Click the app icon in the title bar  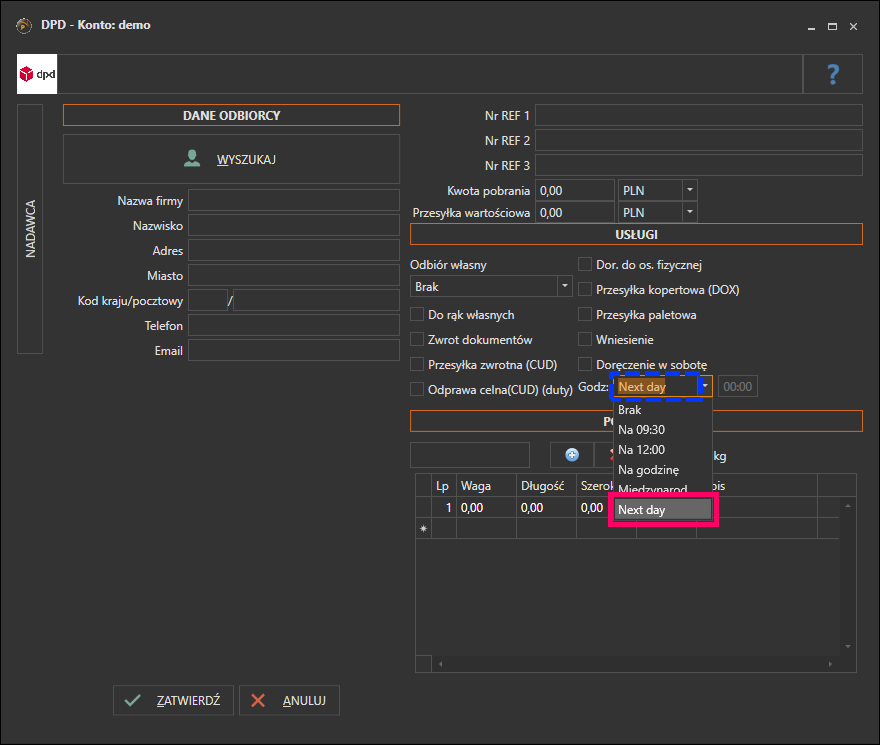[x=24, y=25]
